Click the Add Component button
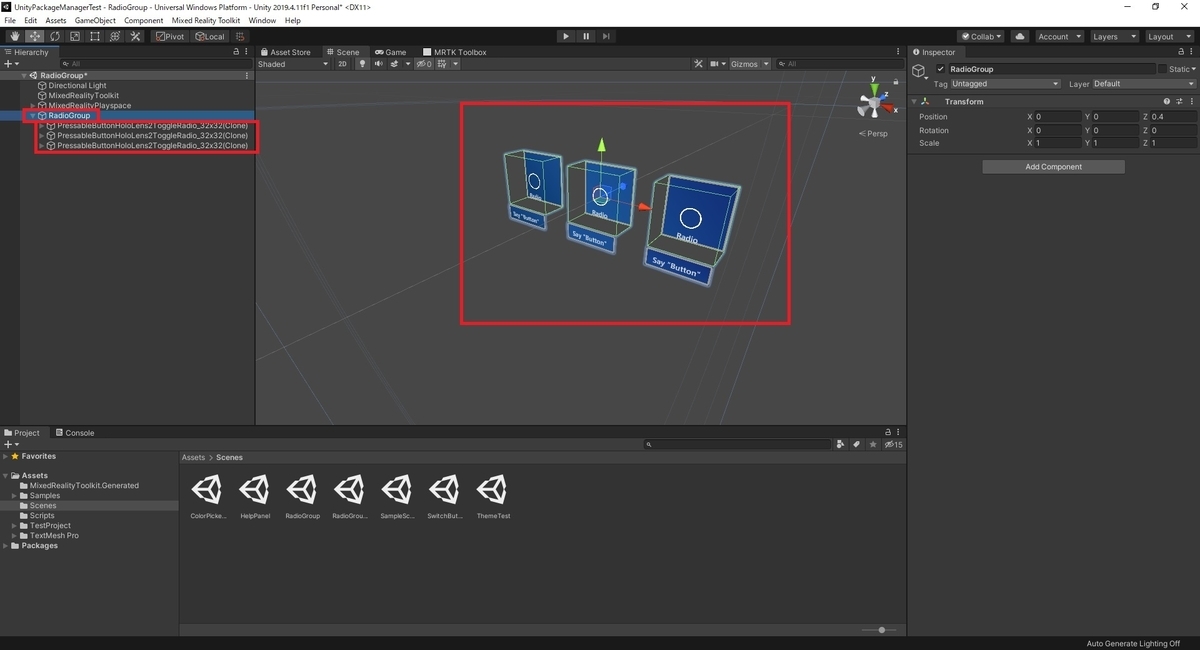Image resolution: width=1200 pixels, height=650 pixels. pos(1053,167)
